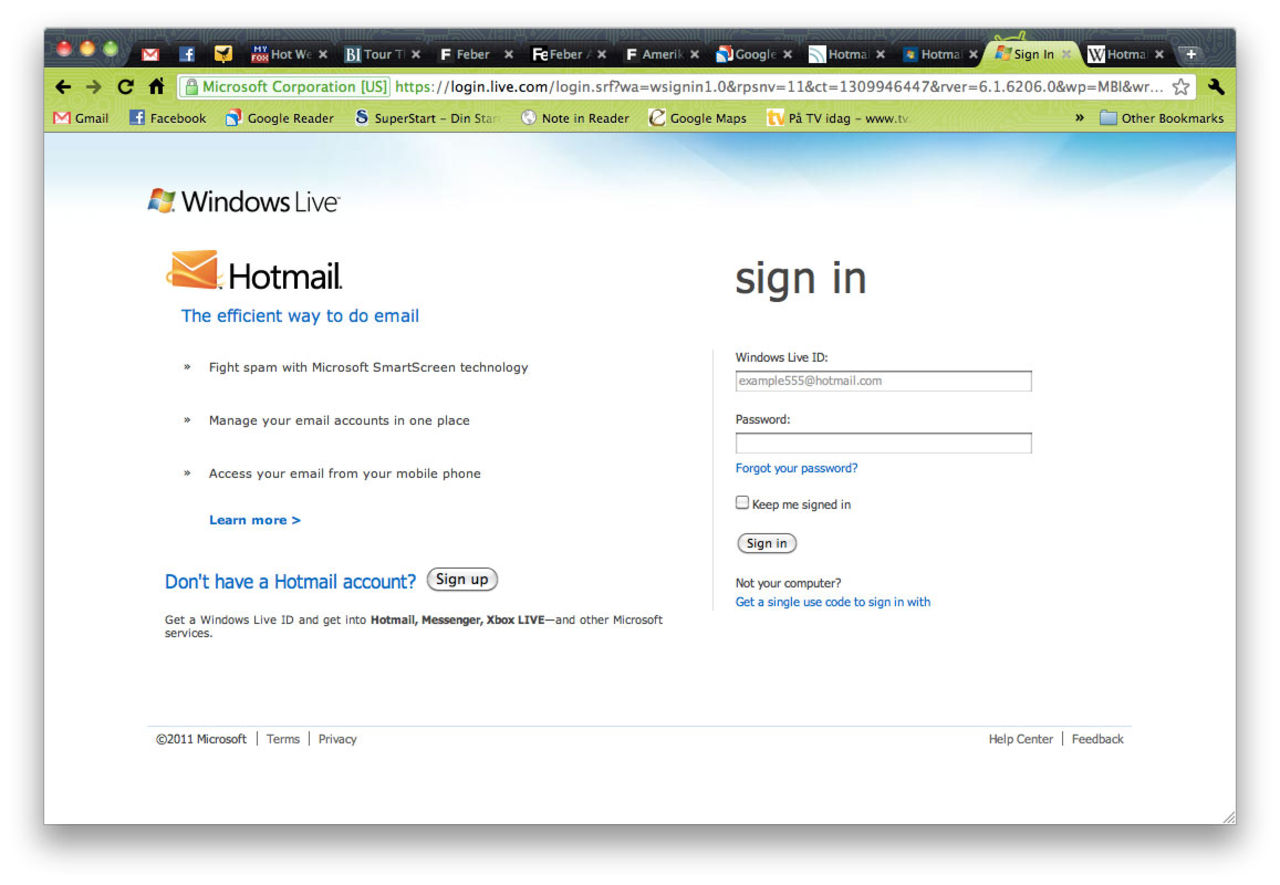Expand the bookmarks overflow chevron
Viewport: 1280px width, 885px height.
(1081, 118)
